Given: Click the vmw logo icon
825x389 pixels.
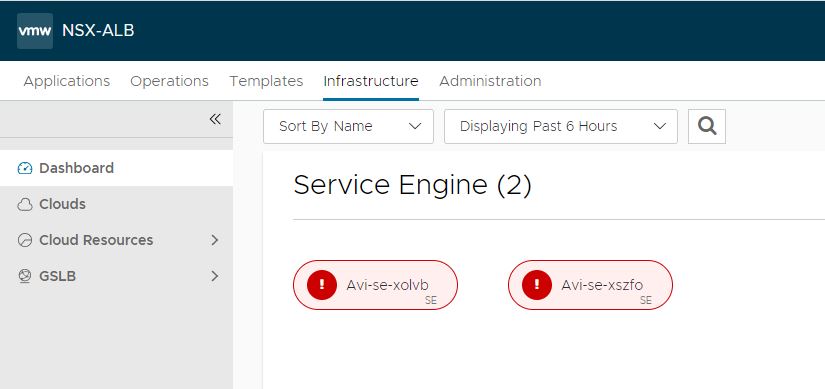Looking at the screenshot, I should point(35,31).
